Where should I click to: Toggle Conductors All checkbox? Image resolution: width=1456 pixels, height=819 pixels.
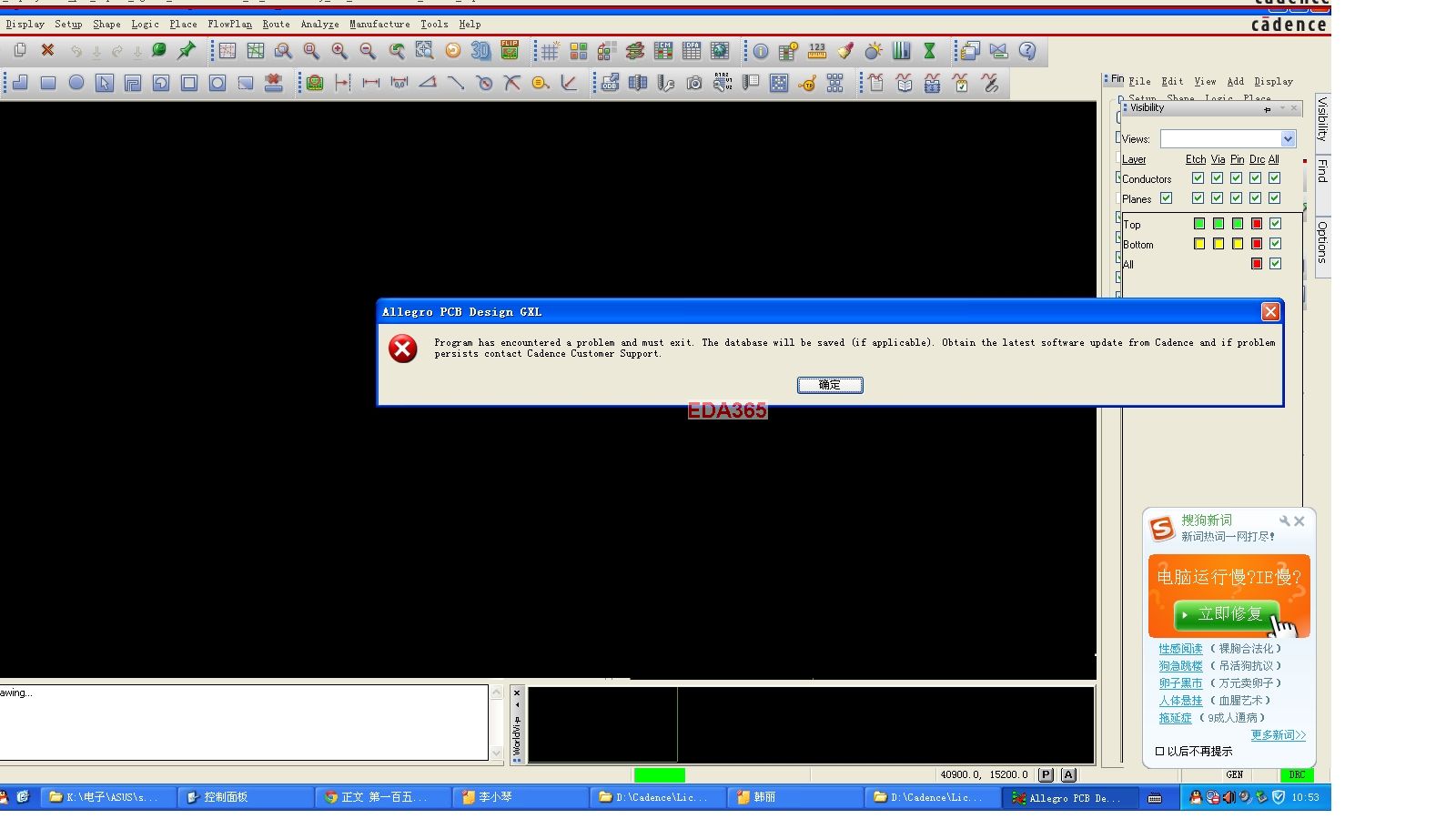coord(1274,178)
